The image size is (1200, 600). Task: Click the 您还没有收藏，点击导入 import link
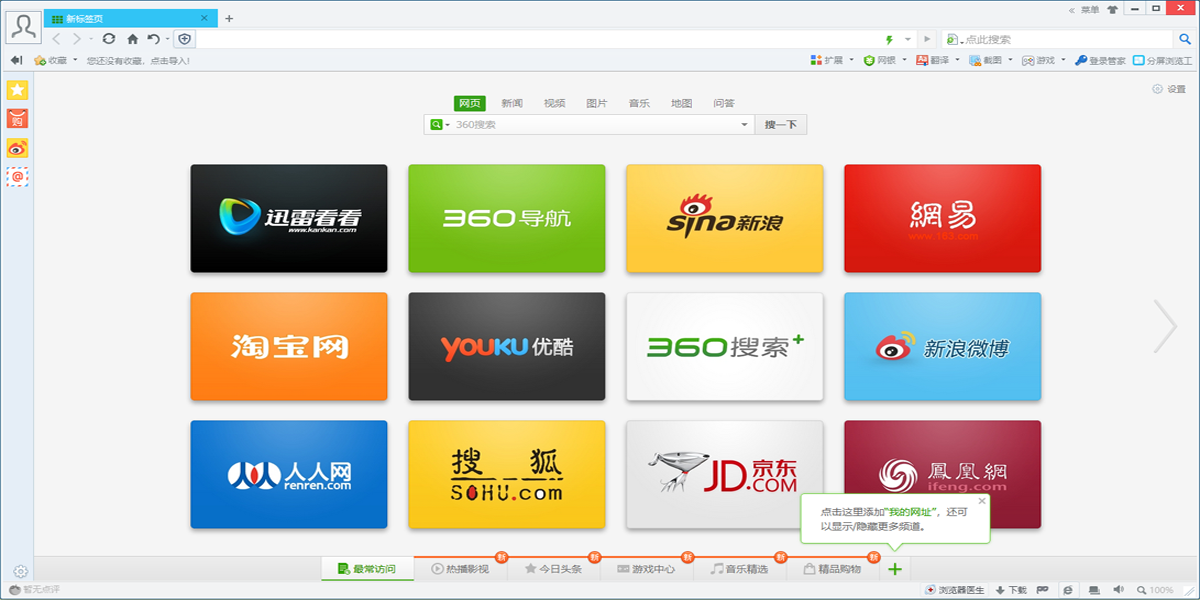click(138, 61)
